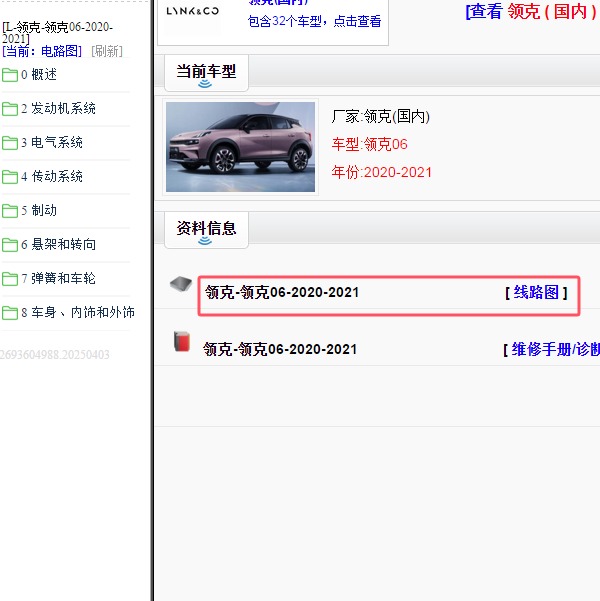Screen dimensions: 600x601
Task: Select tree item 7 弹簧和车轮
Action: coord(58,278)
